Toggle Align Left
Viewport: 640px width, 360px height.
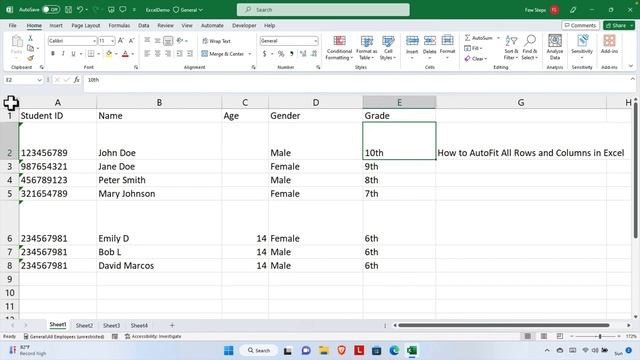[147, 53]
